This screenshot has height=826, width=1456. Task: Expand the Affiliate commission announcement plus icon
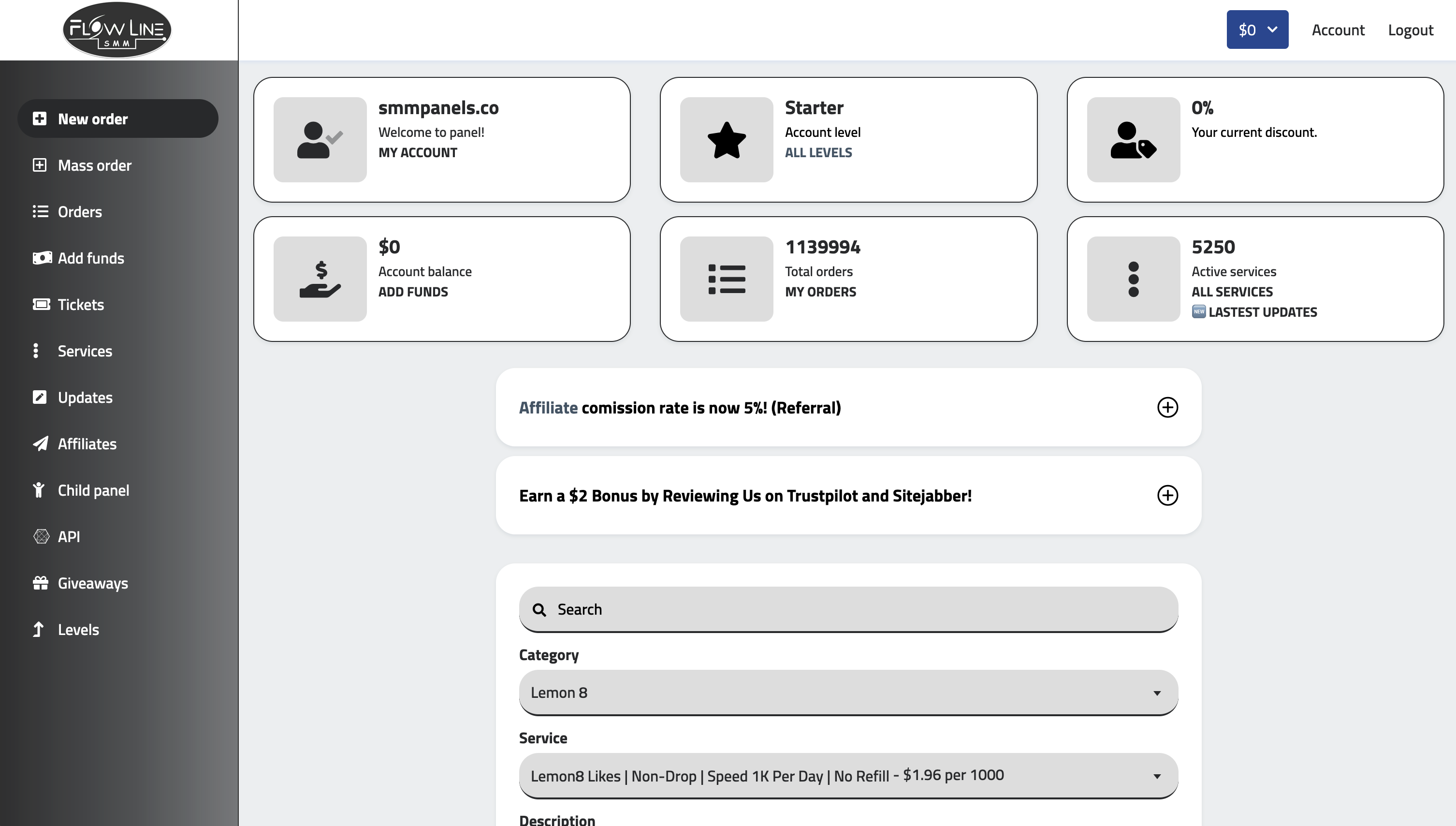click(x=1167, y=407)
